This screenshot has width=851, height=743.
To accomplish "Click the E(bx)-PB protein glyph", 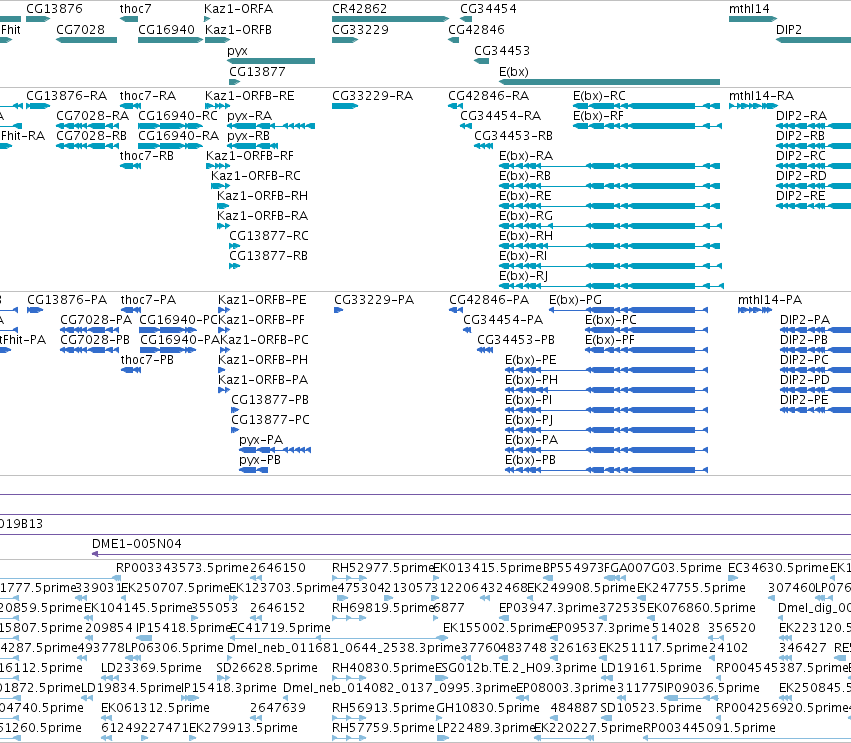I will [606, 470].
